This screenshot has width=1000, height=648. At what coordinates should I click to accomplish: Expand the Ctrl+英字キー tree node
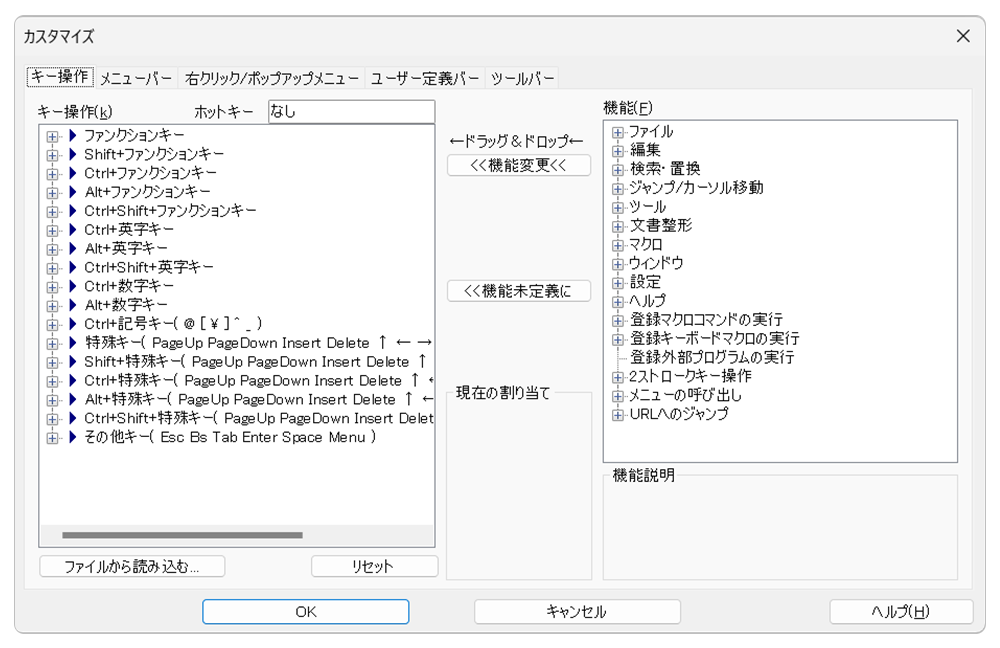(x=52, y=230)
